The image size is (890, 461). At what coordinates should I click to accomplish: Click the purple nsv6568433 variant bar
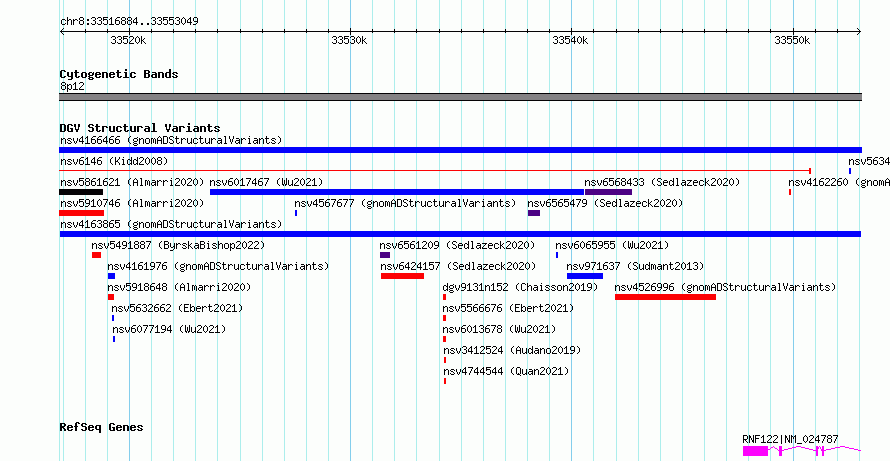(608, 192)
